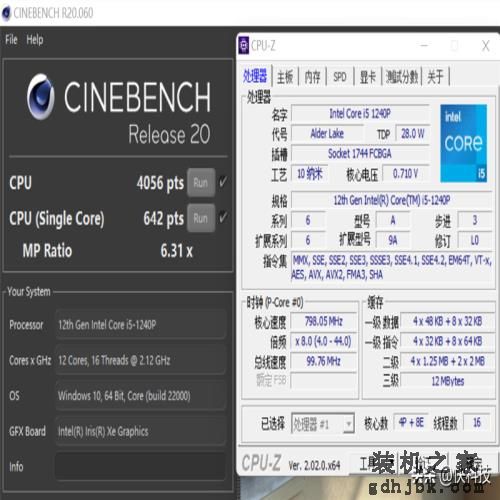The image size is (500, 500).
Task: Run the CPU multi-core benchmark
Action: tap(201, 183)
